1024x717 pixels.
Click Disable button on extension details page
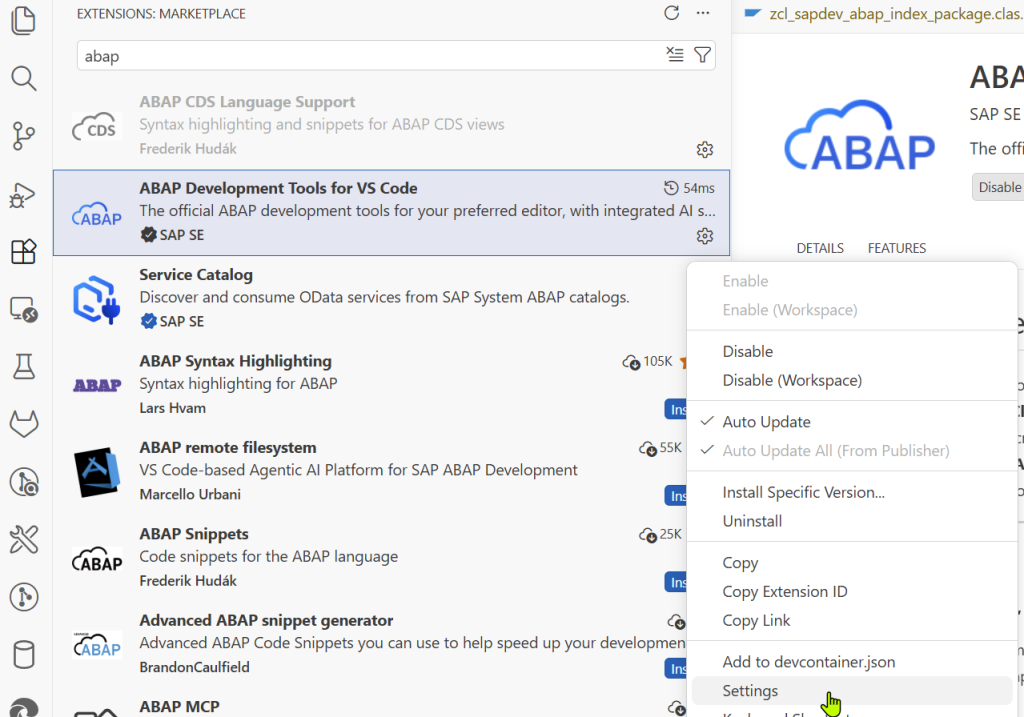[998, 187]
